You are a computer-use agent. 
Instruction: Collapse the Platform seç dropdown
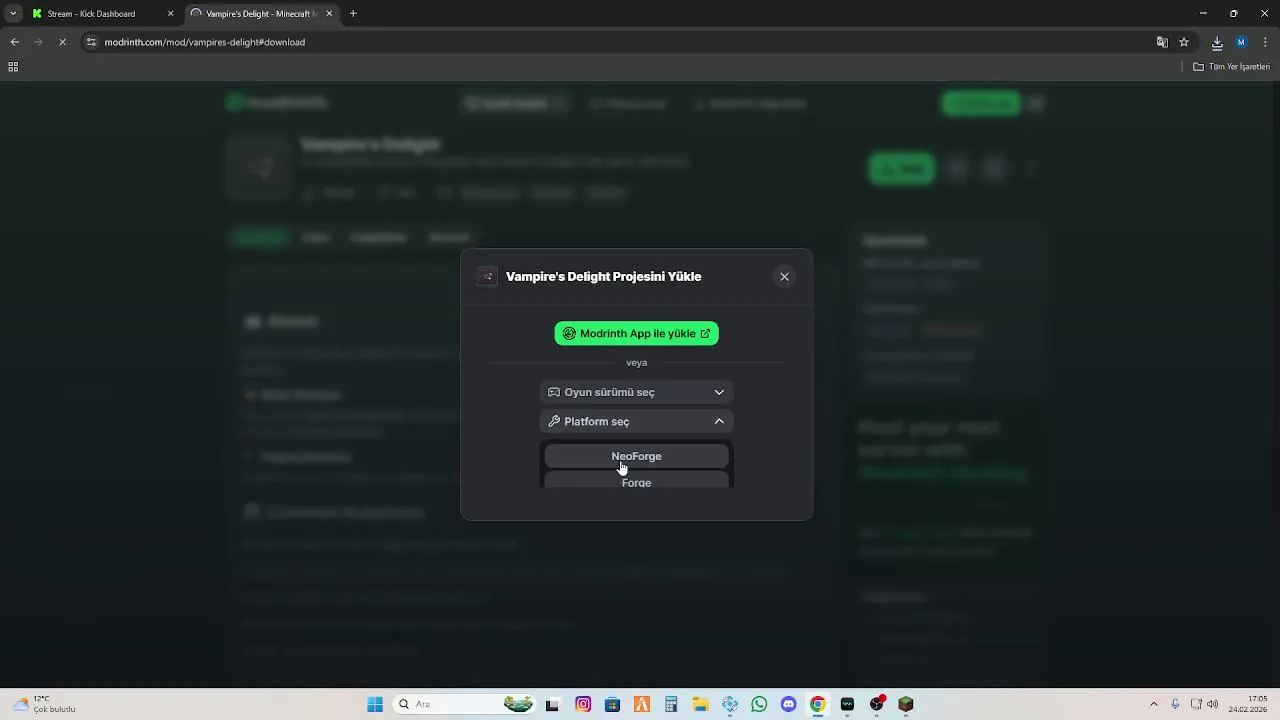(x=636, y=421)
